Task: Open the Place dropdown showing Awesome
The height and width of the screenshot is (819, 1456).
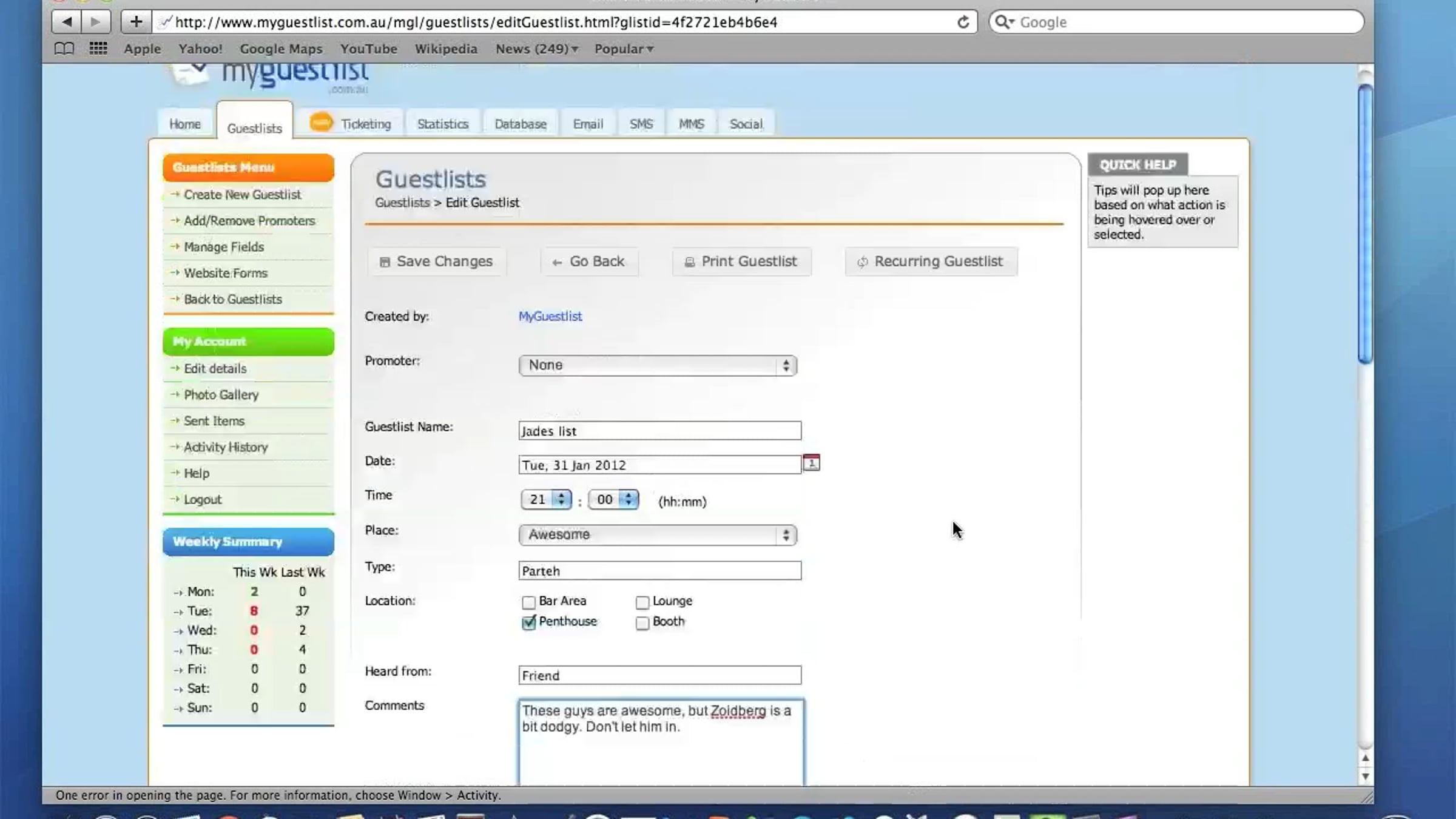Action: coord(658,535)
